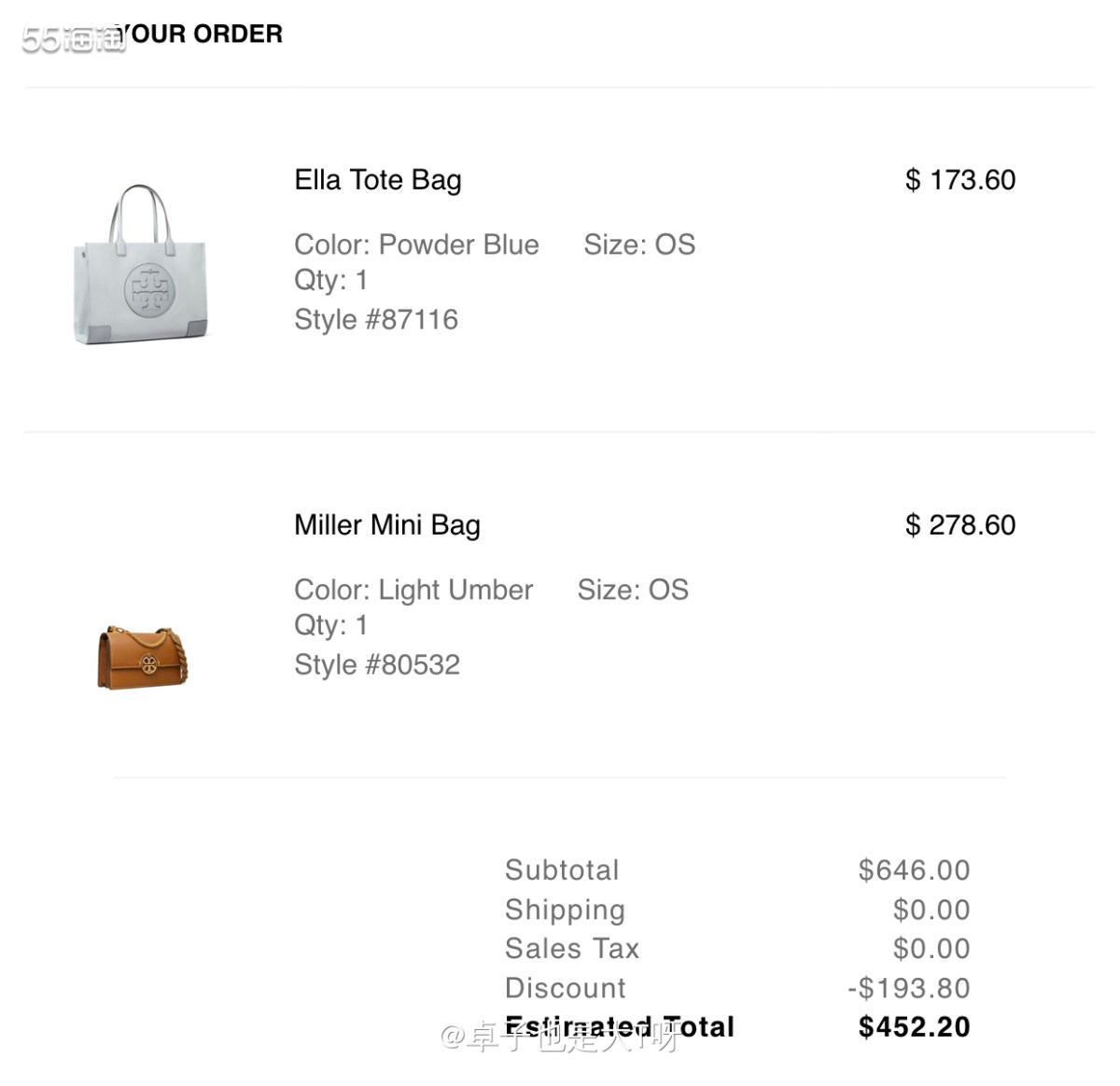The width and height of the screenshot is (1120, 1086).
Task: Click Size: OS for Miller Mini Bag
Action: pos(633,590)
